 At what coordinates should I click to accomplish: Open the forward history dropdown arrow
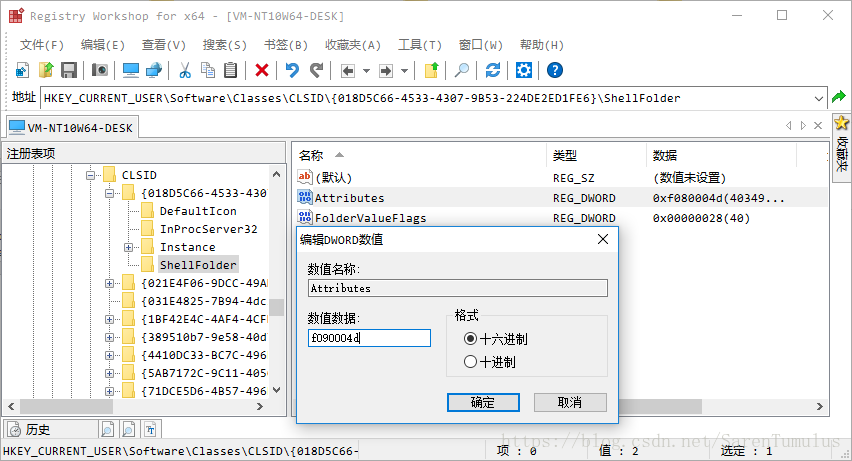click(404, 71)
